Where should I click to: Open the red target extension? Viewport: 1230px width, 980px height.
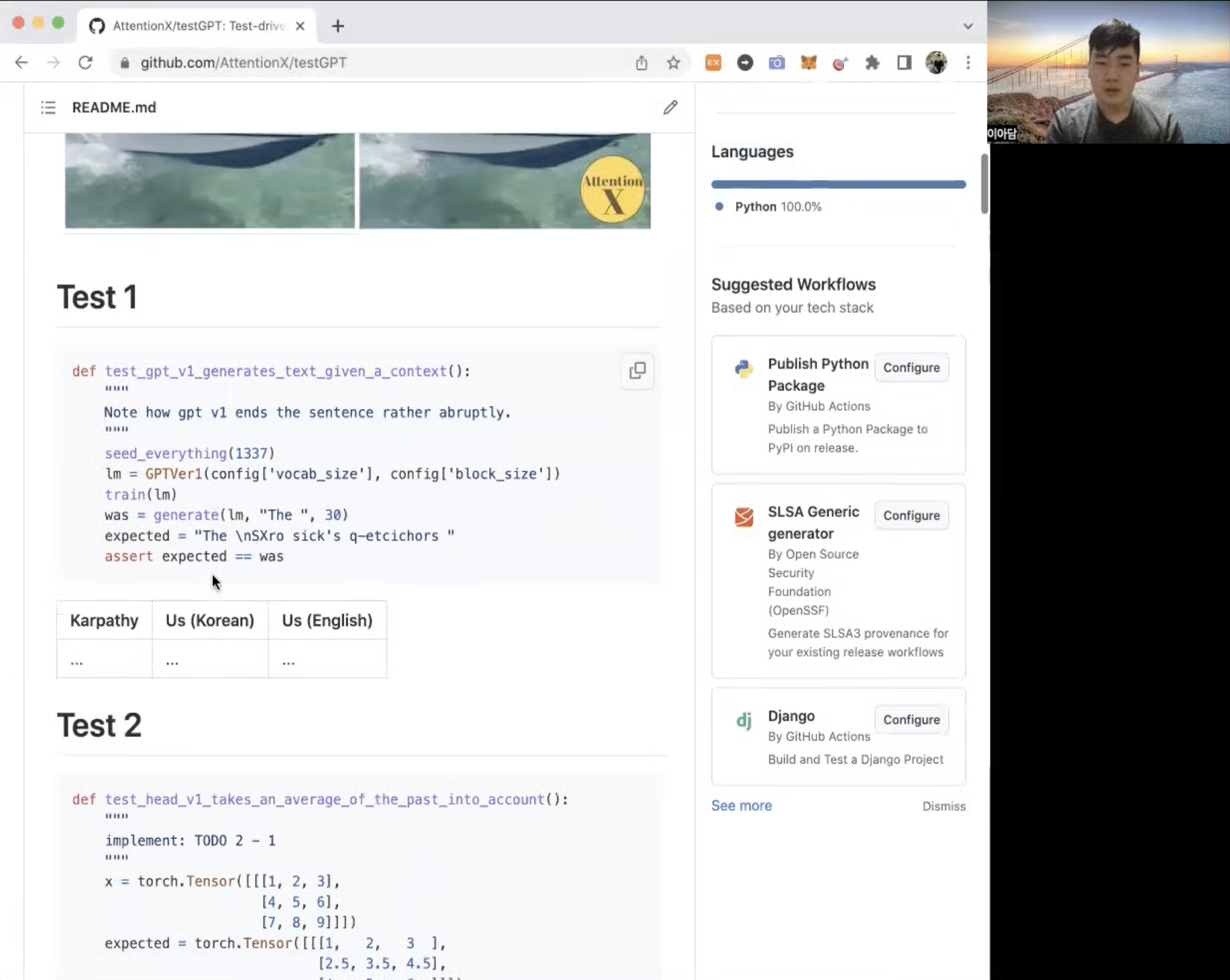[x=840, y=62]
